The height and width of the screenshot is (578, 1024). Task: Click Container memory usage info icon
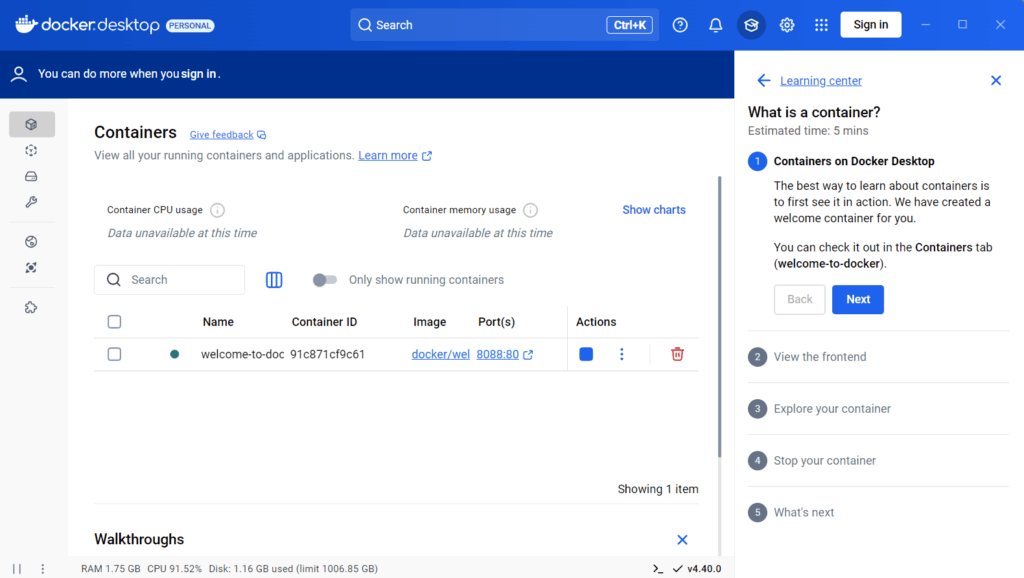(530, 210)
